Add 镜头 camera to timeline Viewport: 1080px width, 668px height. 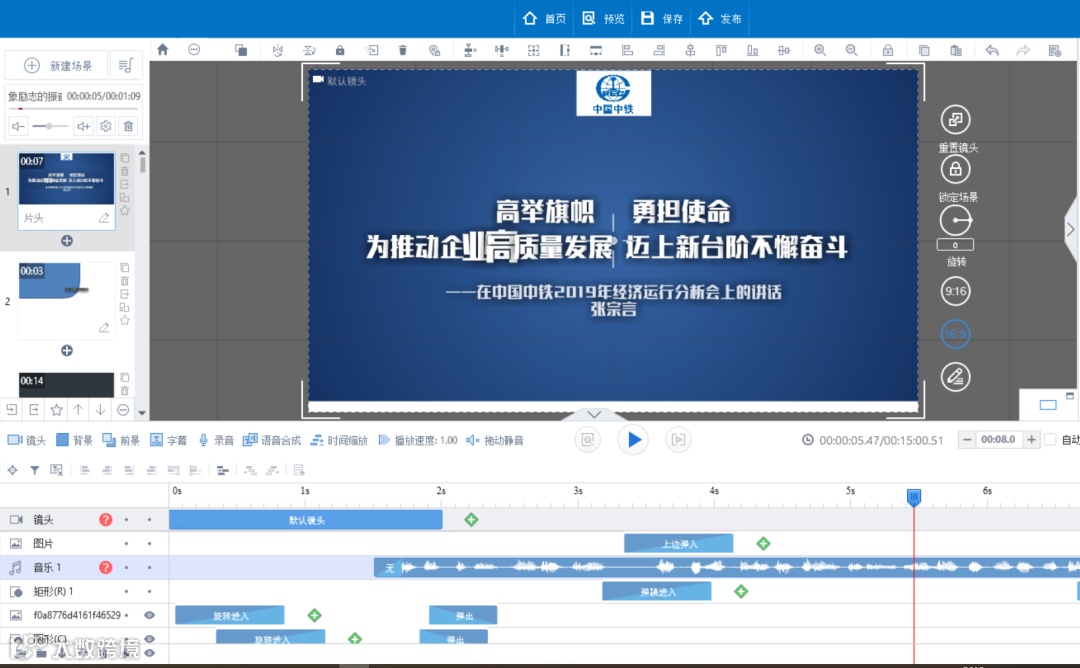27,440
